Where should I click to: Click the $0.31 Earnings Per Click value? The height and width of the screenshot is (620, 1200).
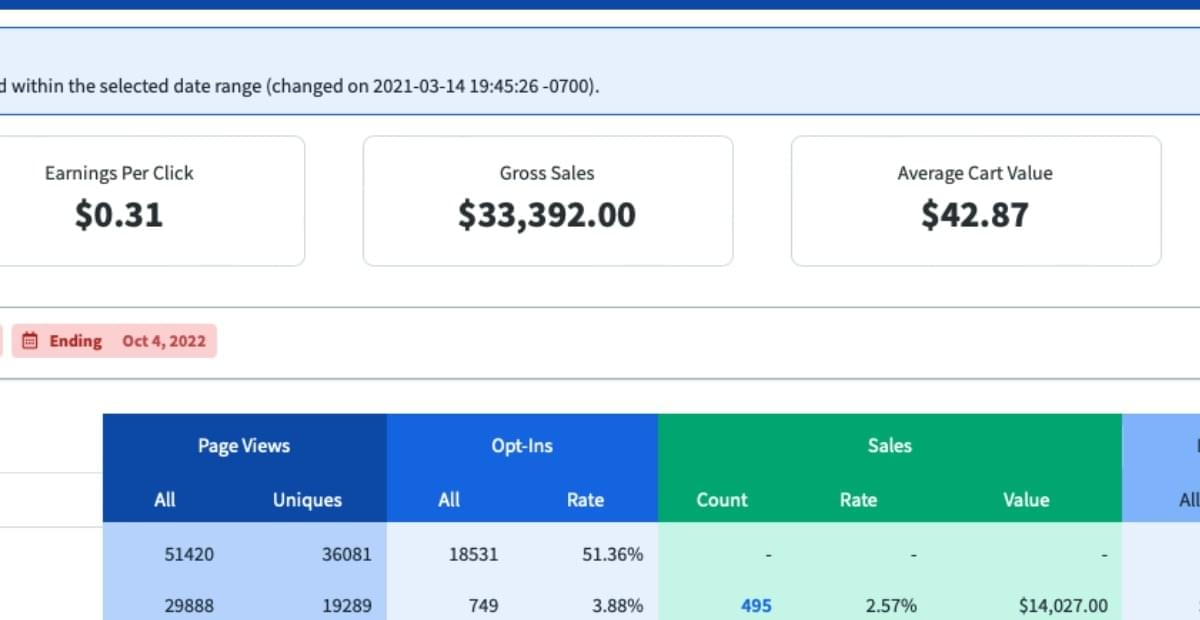(119, 215)
